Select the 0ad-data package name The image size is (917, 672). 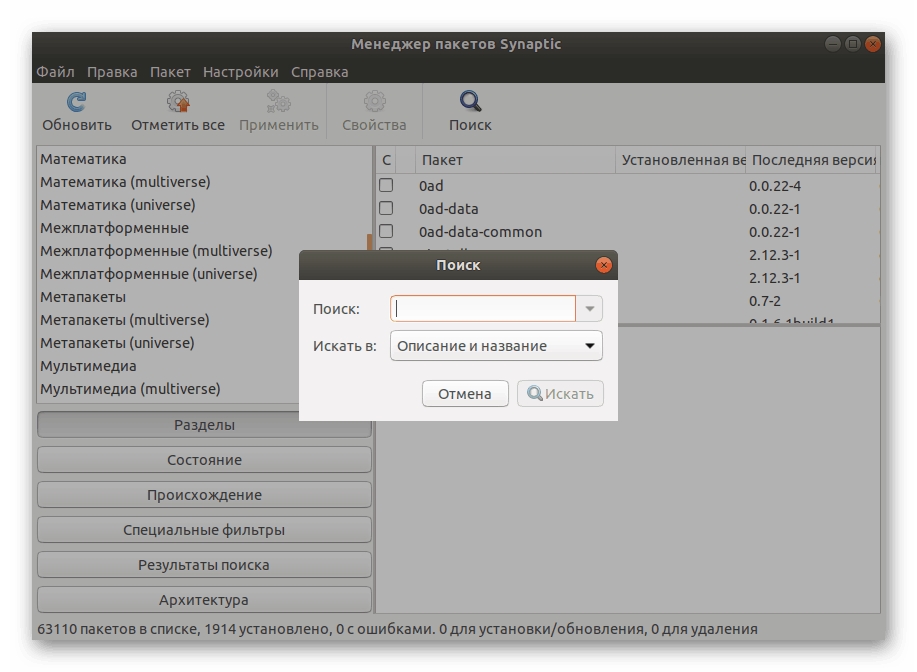449,209
